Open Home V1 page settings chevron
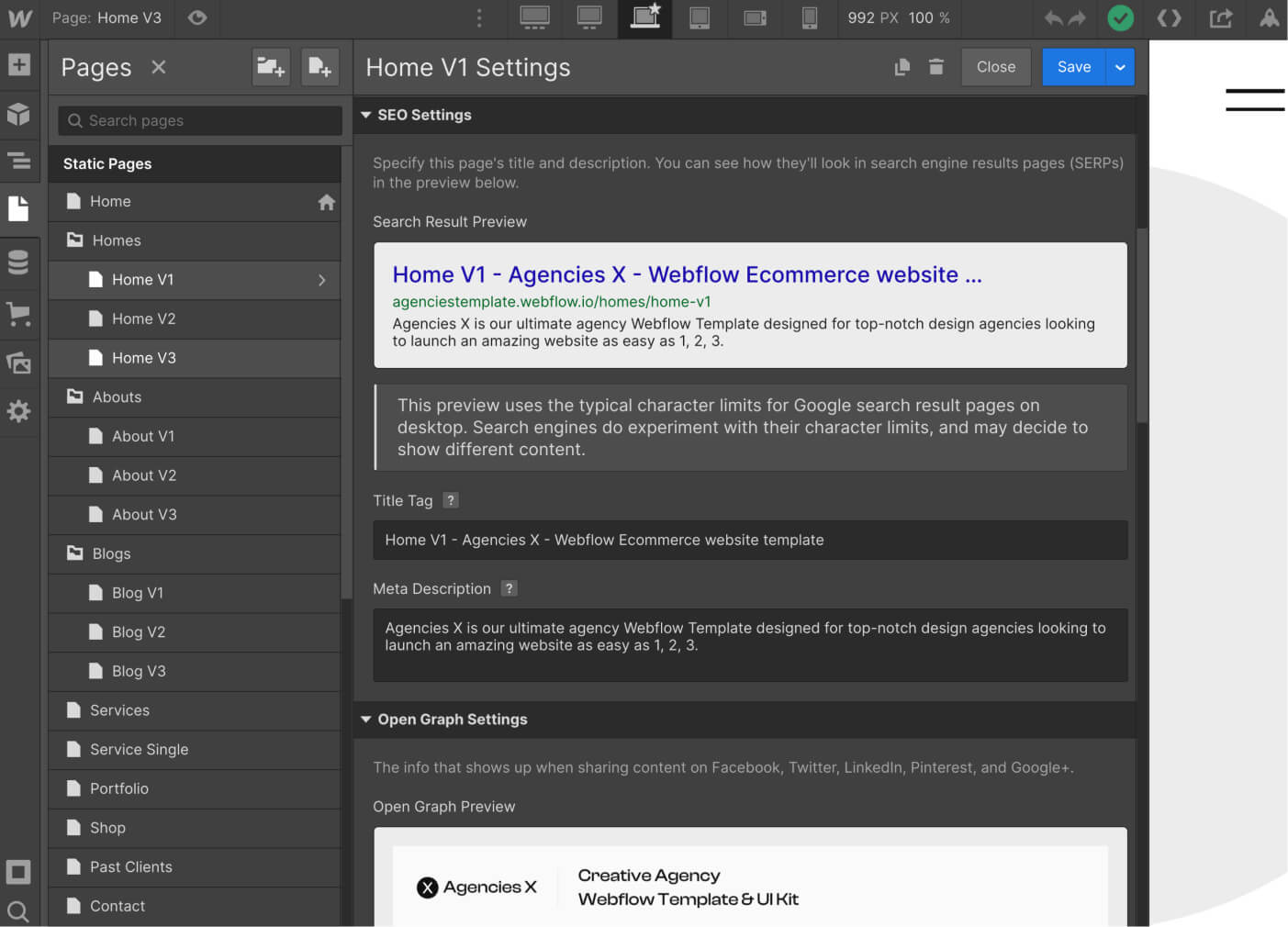 [x=321, y=280]
